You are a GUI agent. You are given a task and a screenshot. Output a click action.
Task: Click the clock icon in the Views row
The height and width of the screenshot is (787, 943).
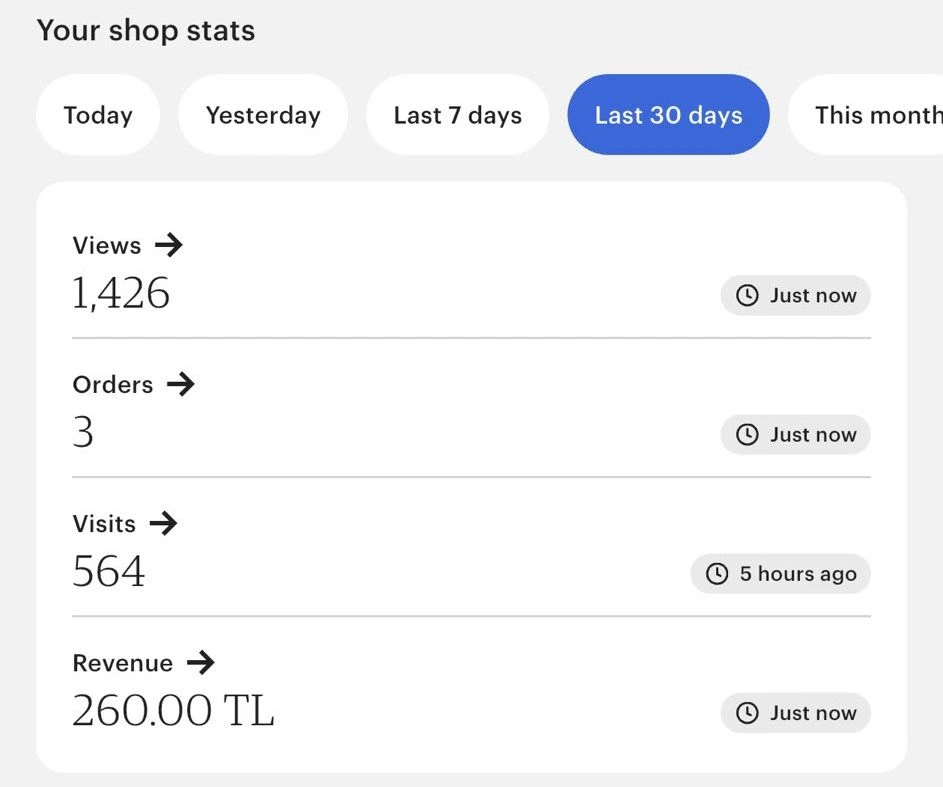coord(747,296)
